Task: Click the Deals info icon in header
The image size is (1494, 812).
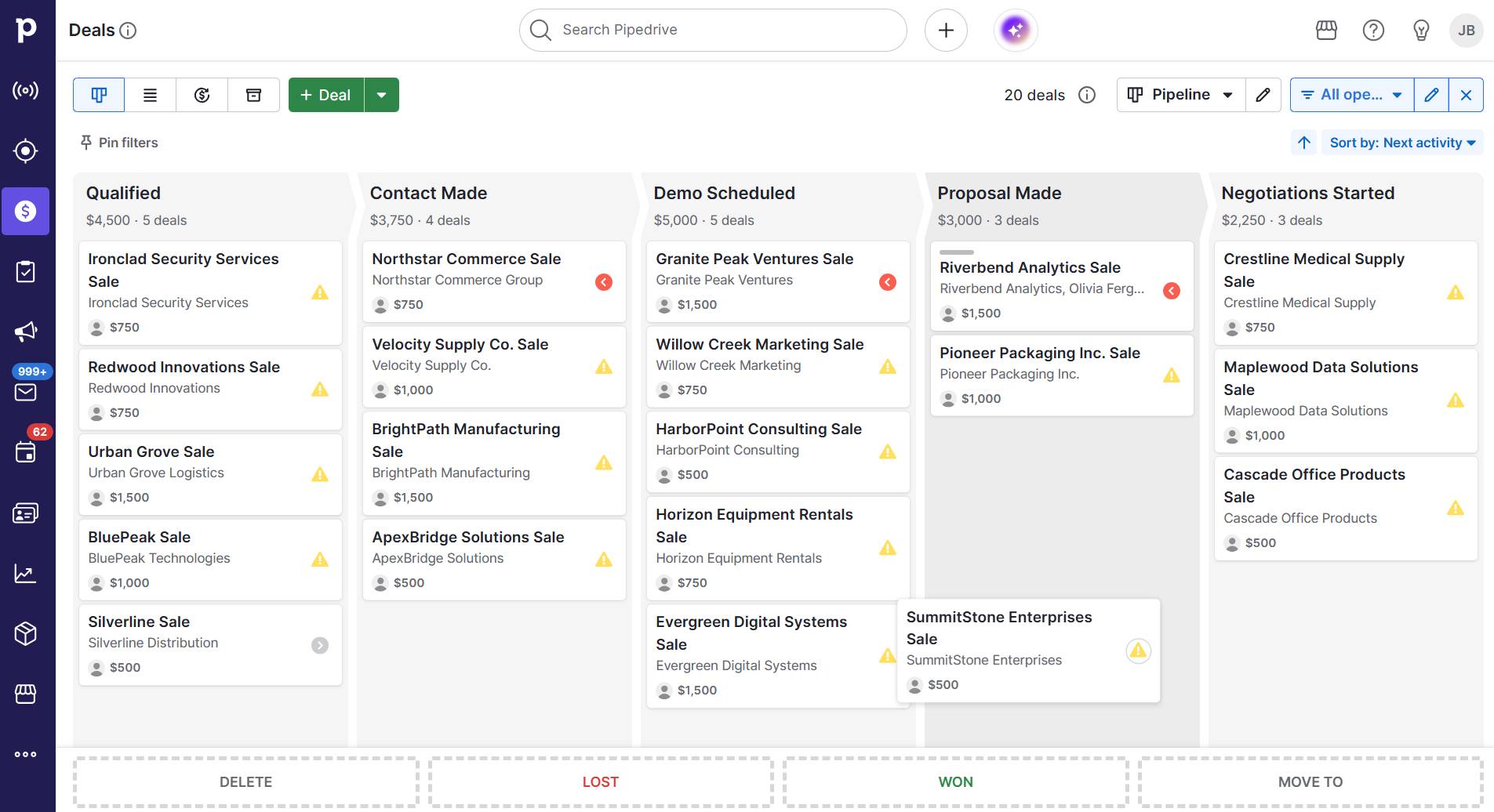Action: 128,31
